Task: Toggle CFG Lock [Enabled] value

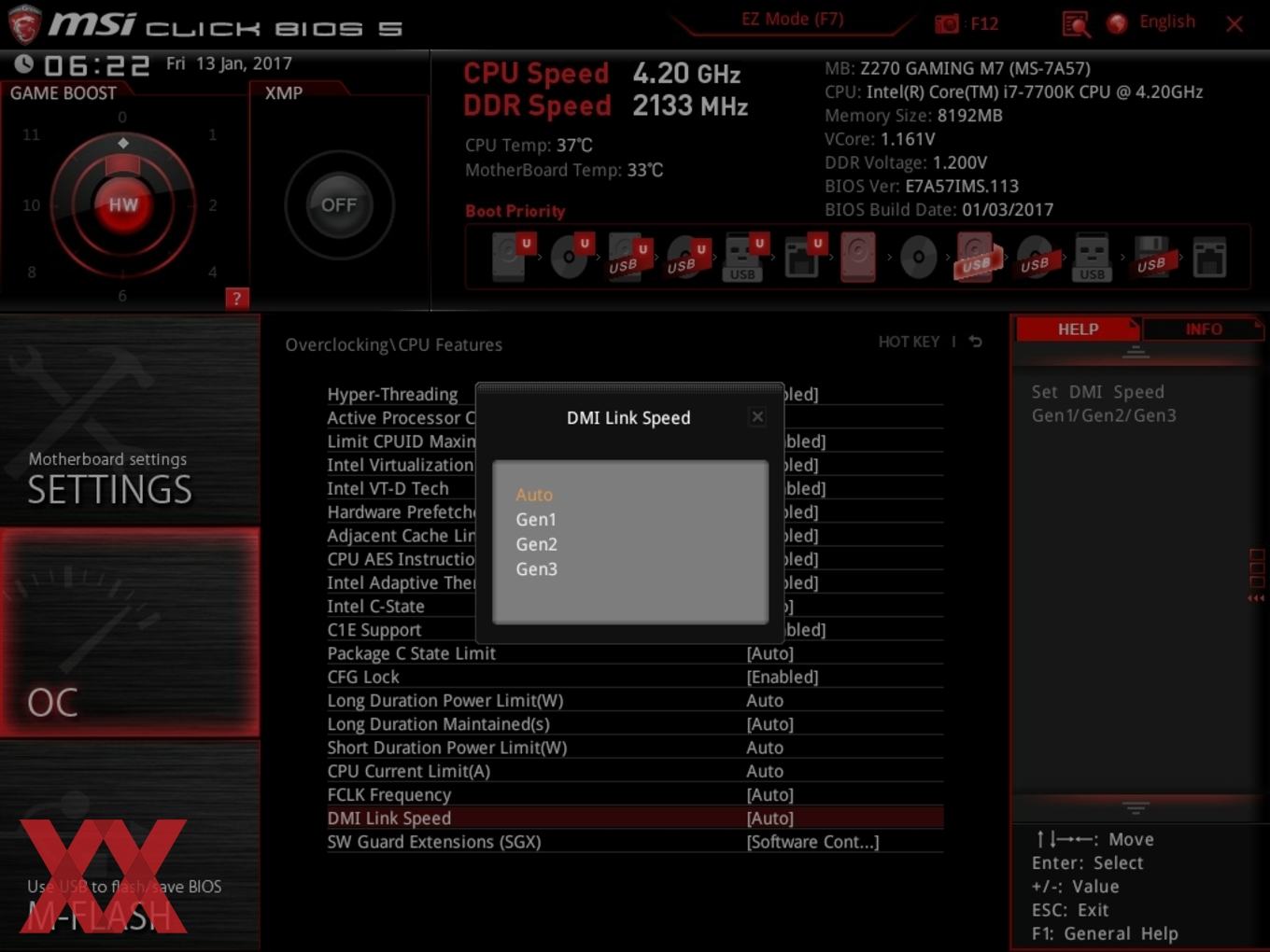Action: [x=782, y=677]
